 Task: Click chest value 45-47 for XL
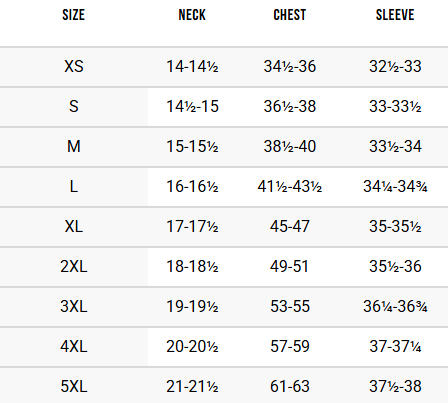click(290, 226)
